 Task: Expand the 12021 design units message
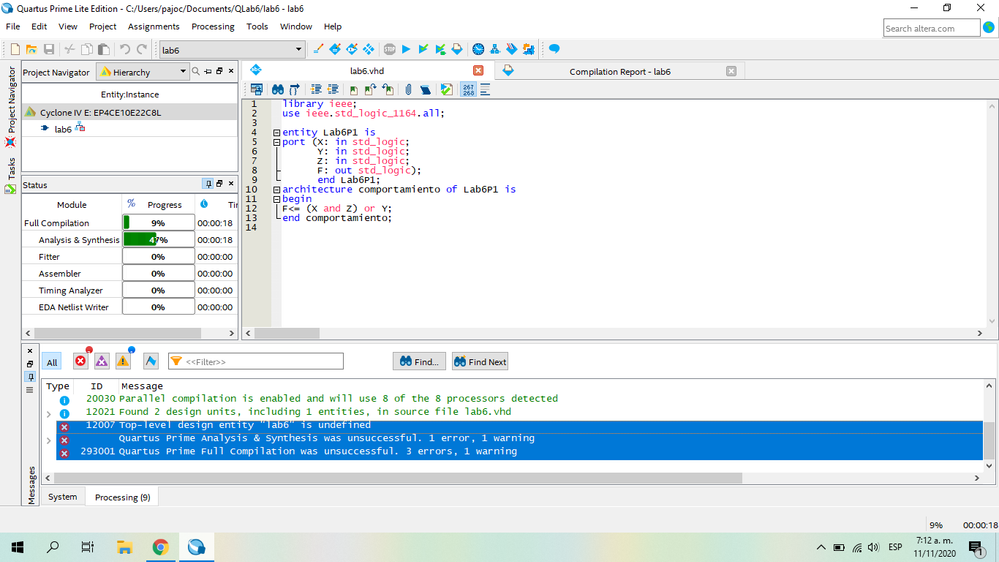click(x=49, y=413)
